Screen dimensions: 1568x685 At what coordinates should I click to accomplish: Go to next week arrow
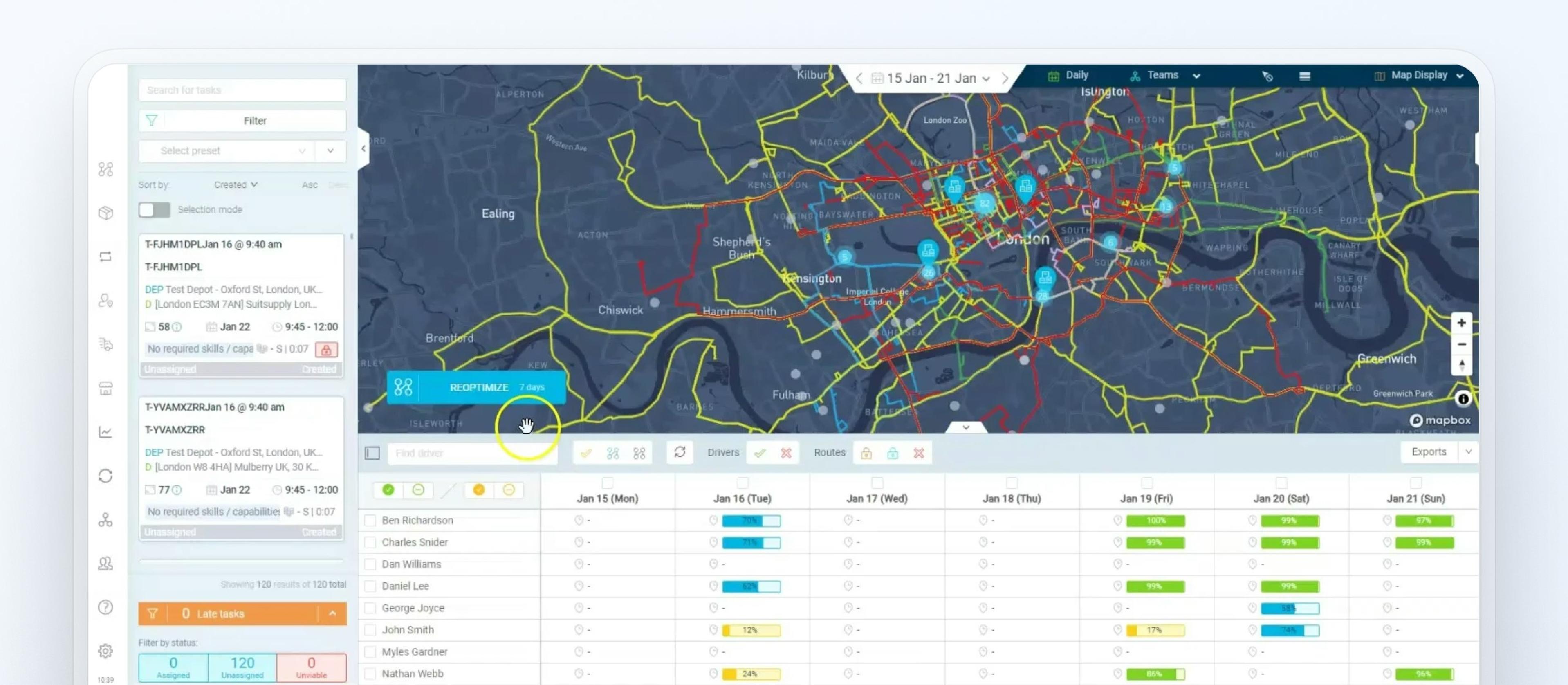[x=1005, y=78]
